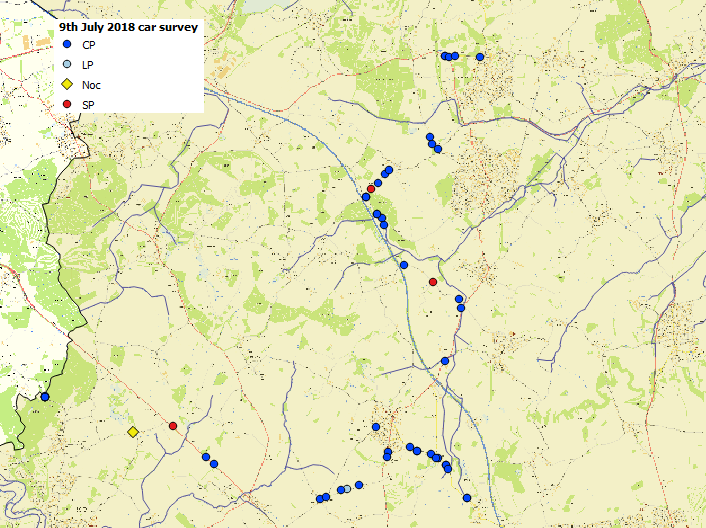Select the 'LP' legend label
The image size is (706, 528).
coord(87,65)
